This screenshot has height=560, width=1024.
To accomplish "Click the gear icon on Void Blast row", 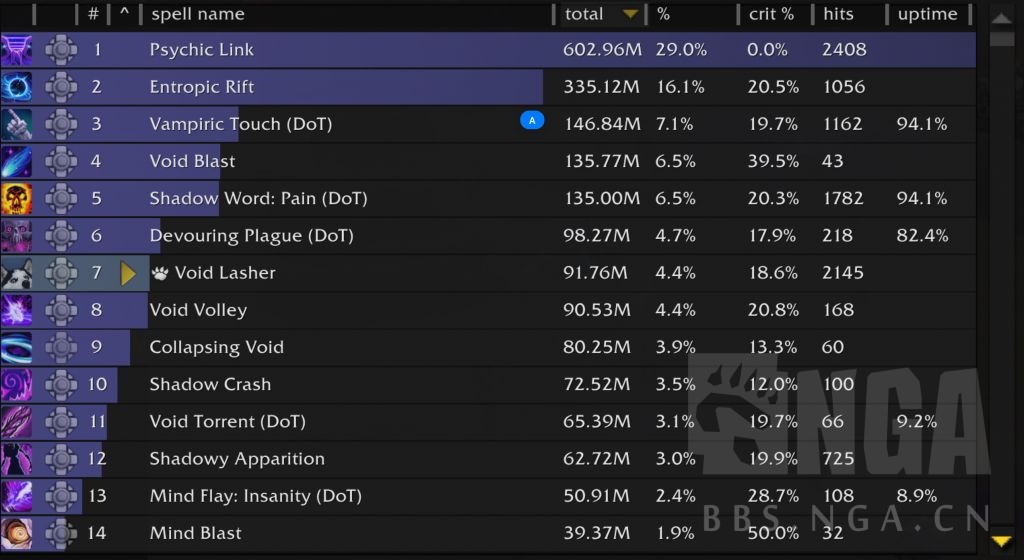I will point(60,161).
